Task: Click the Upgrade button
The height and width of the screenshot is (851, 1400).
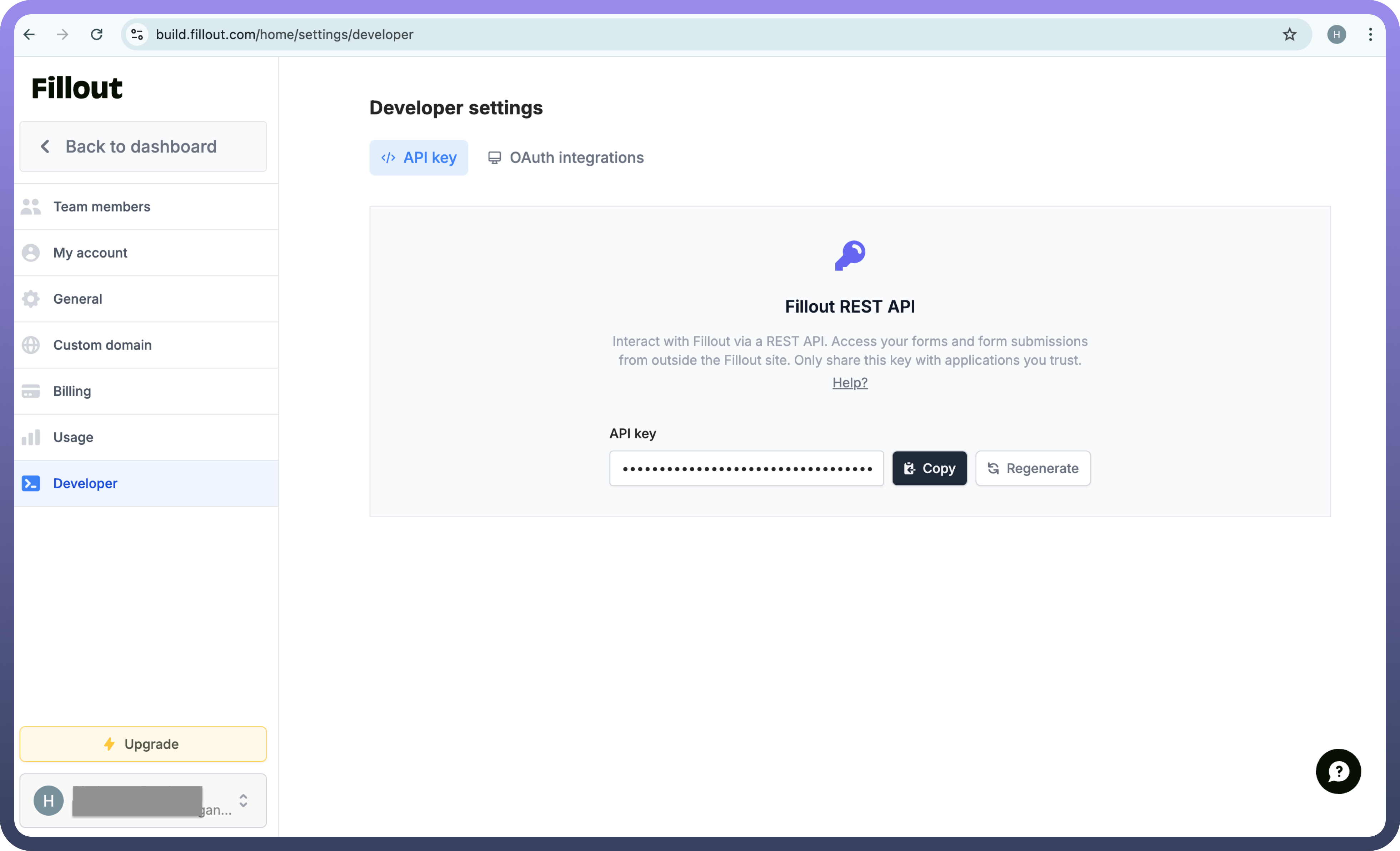Action: point(143,744)
